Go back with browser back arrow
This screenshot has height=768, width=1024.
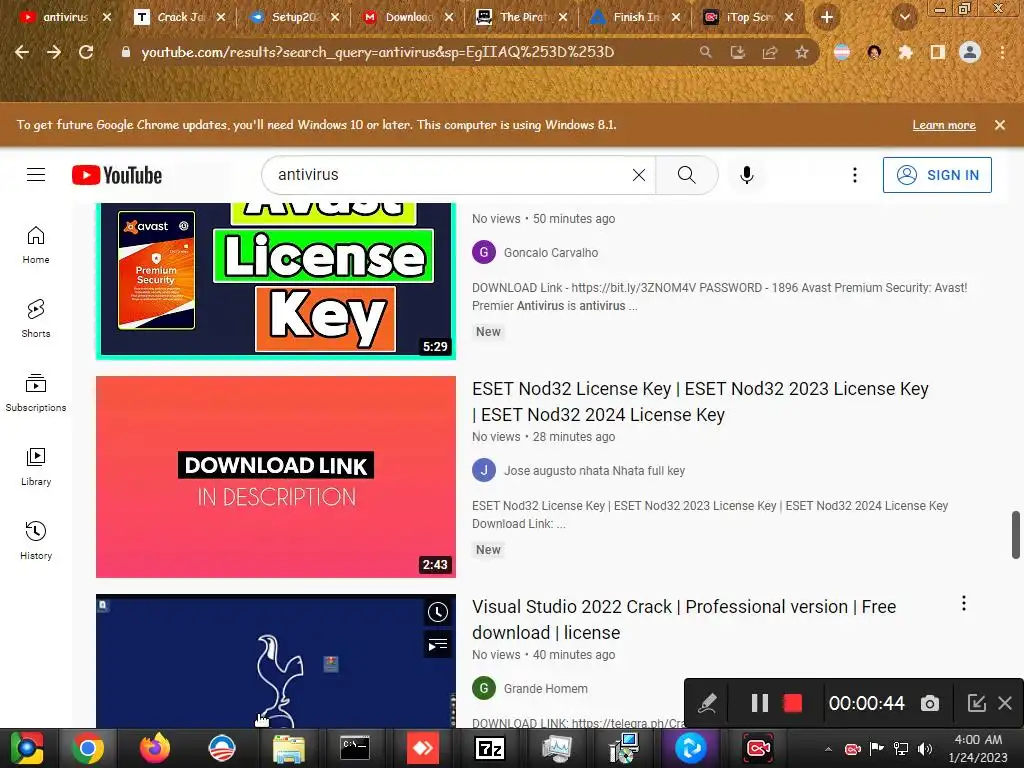[22, 52]
